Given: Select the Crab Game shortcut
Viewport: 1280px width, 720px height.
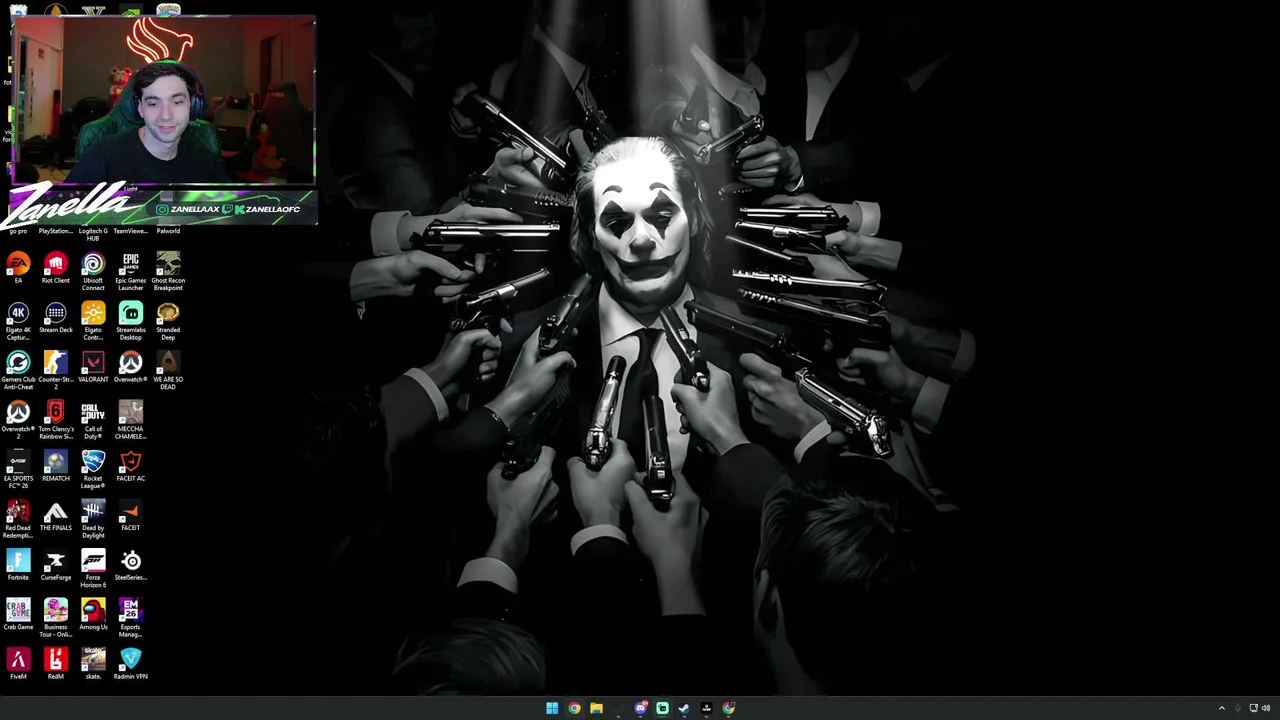Looking at the screenshot, I should point(18,615).
